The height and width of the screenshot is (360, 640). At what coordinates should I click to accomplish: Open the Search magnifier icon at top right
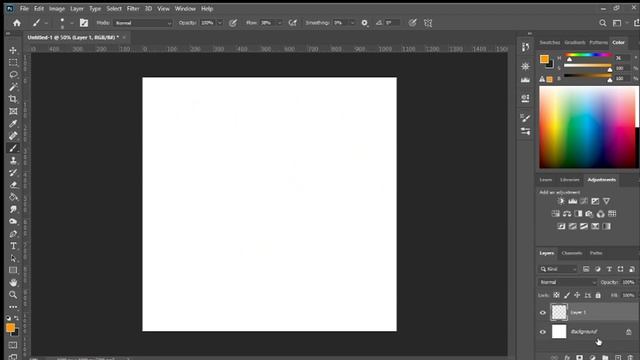[x=602, y=23]
